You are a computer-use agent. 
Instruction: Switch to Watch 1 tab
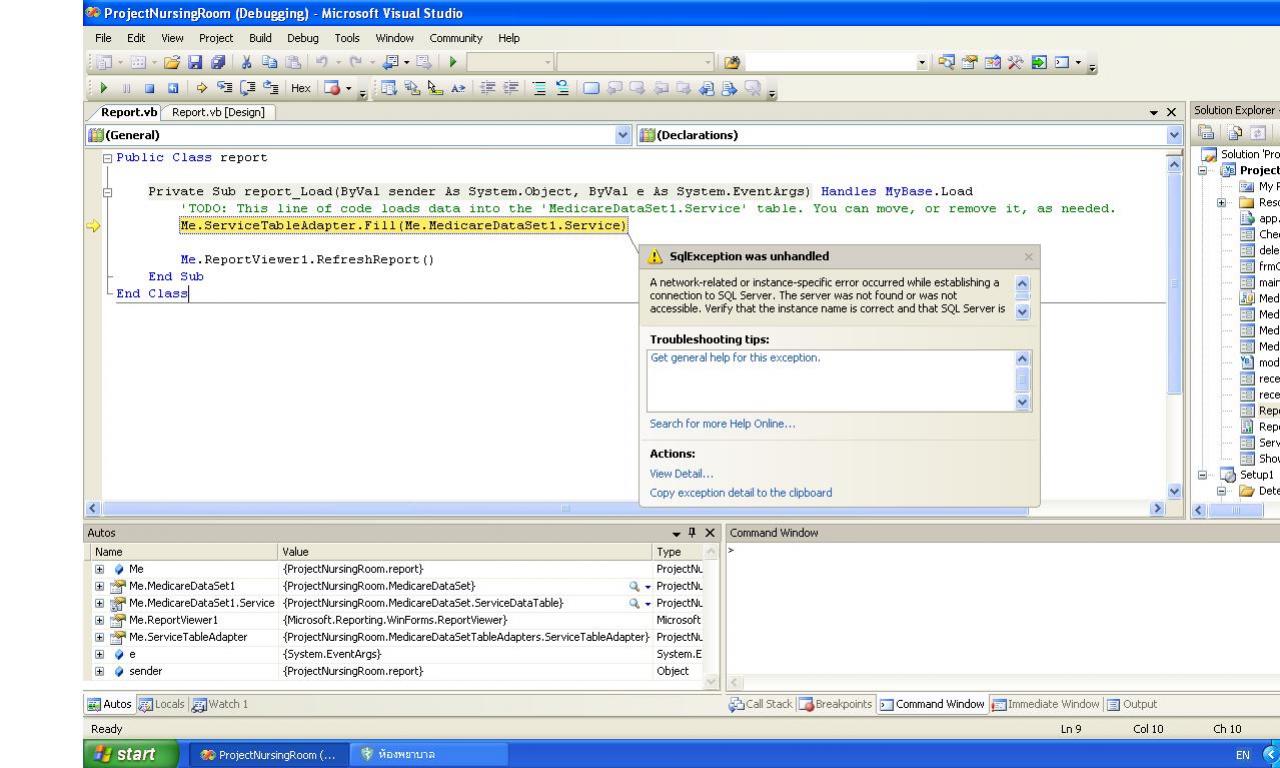(221, 704)
